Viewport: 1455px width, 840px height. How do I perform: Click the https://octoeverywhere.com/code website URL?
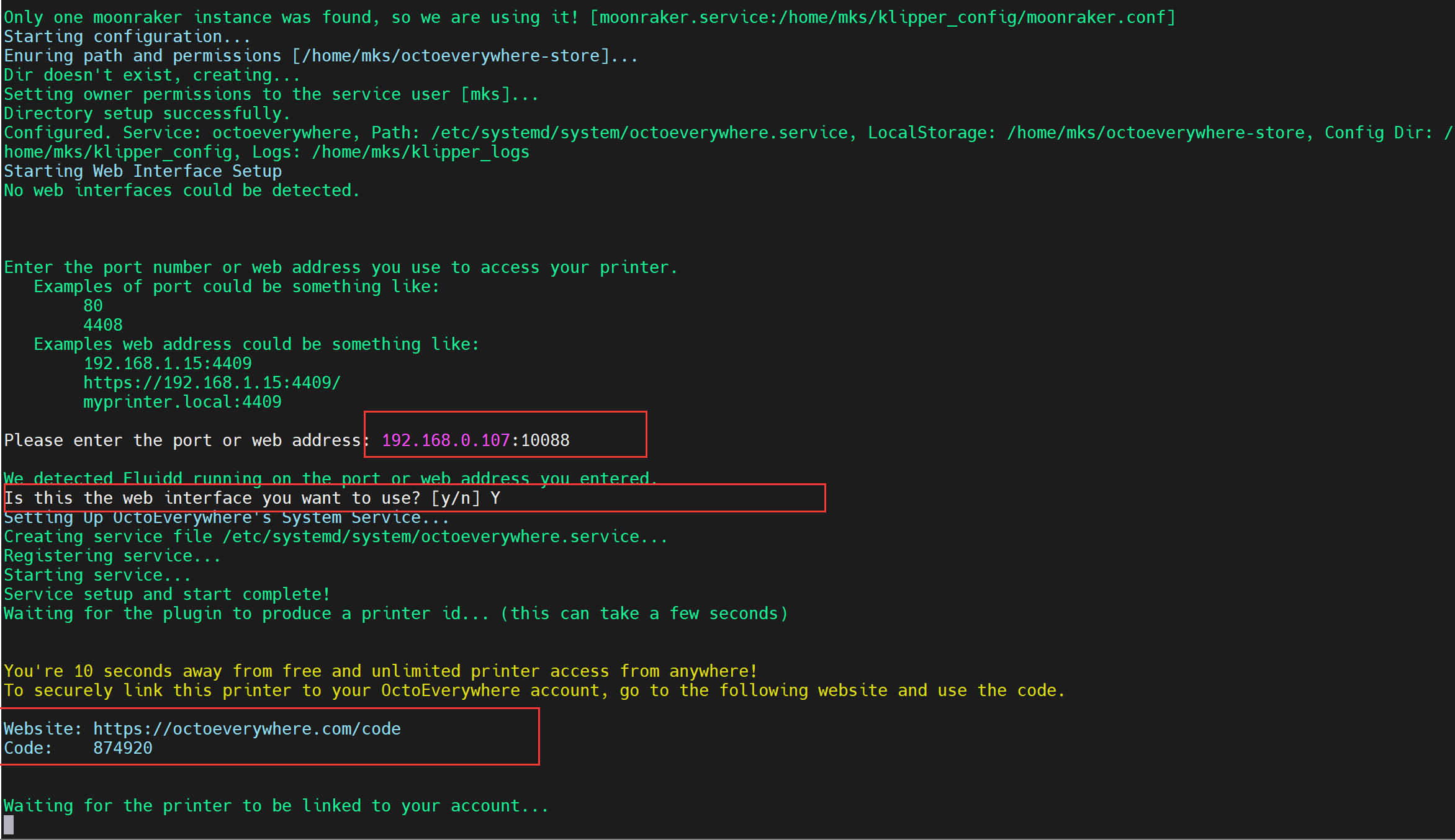(x=247, y=729)
